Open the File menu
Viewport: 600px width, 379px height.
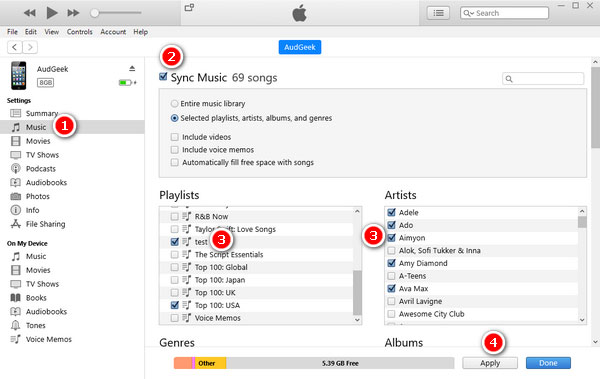[12, 32]
